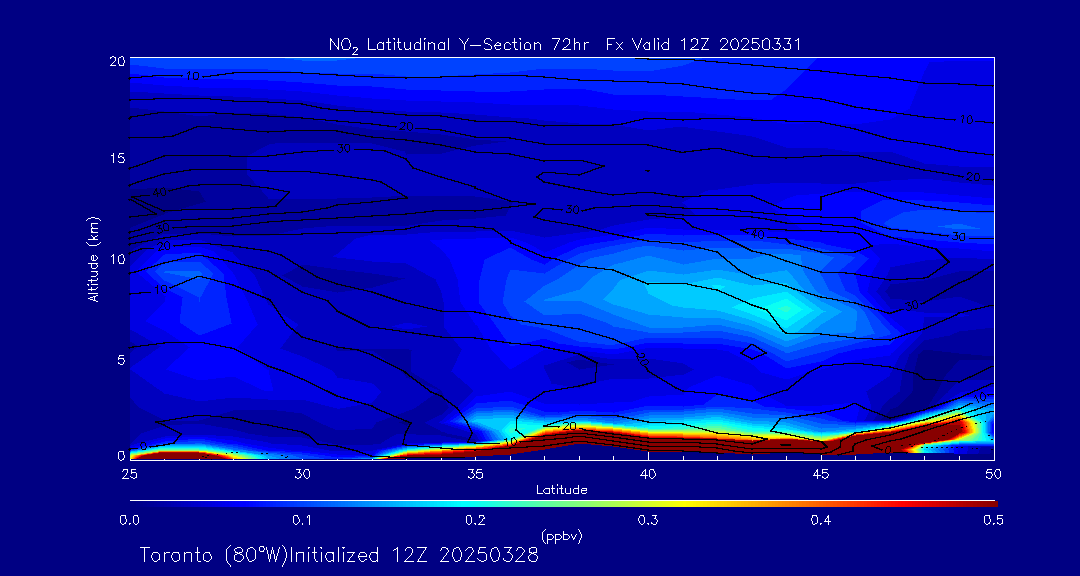Click altitude axis tick label '20'

click(117, 61)
